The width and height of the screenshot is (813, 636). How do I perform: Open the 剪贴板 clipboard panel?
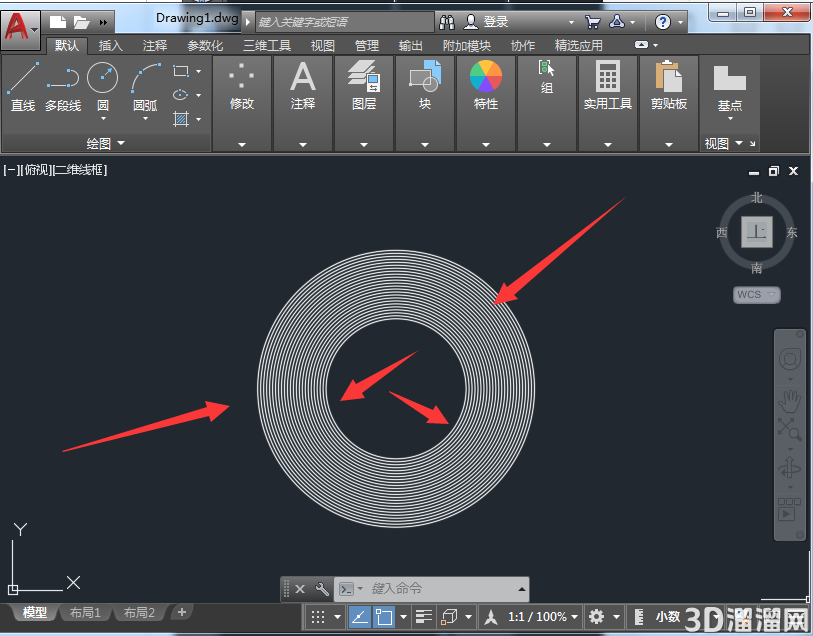(669, 104)
